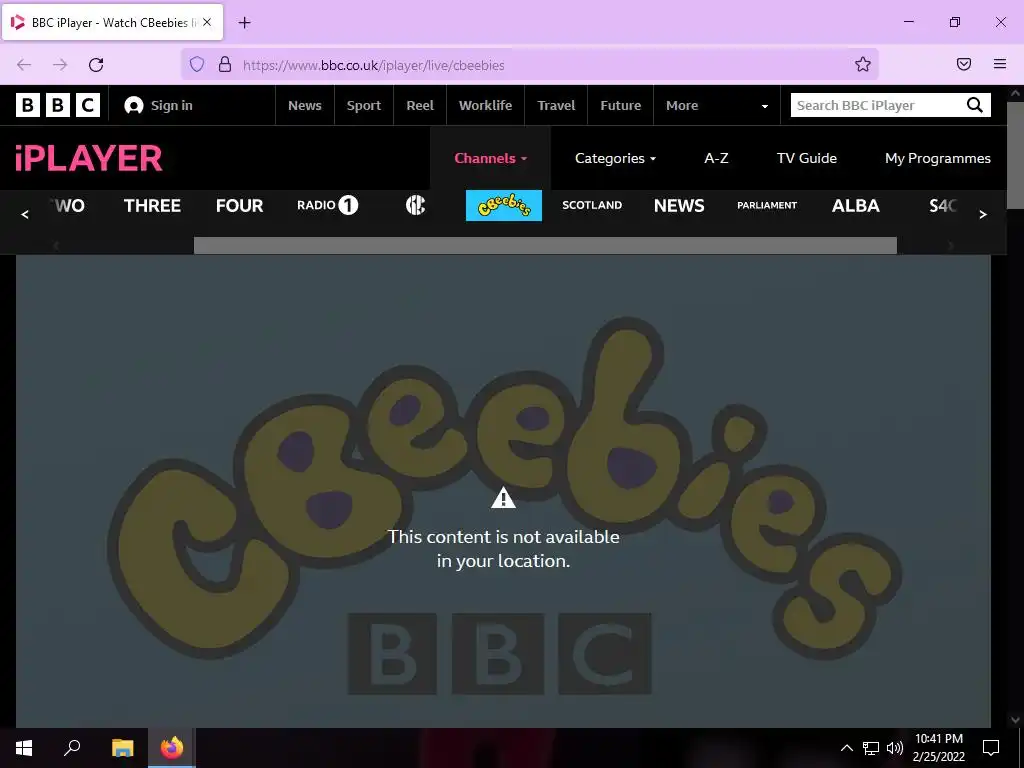This screenshot has width=1024, height=768.
Task: Select the CBeebies channel tile
Action: pyautogui.click(x=504, y=205)
